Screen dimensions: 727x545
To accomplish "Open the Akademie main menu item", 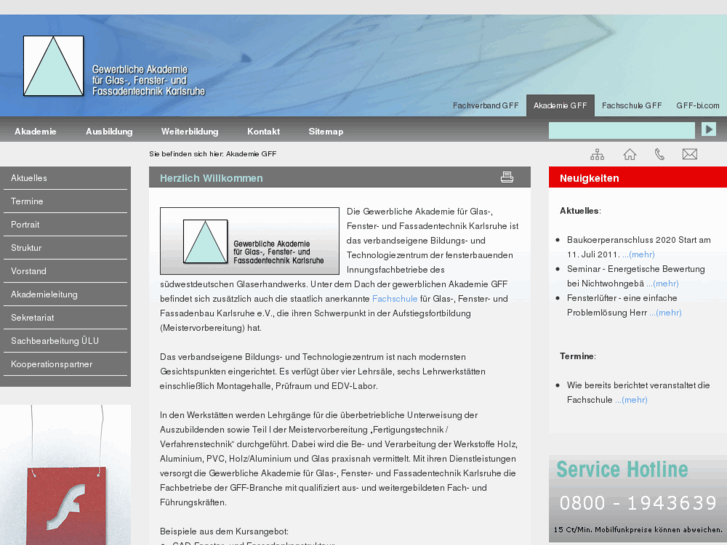I will coord(35,132).
